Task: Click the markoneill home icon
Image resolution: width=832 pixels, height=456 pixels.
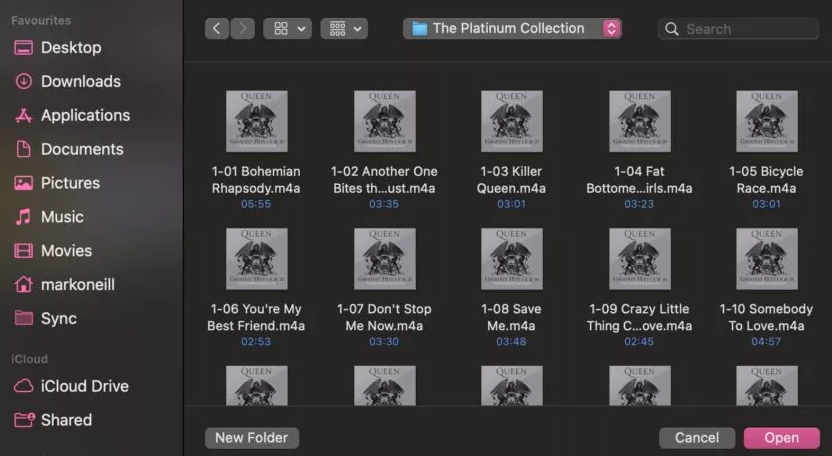Action: click(x=23, y=285)
